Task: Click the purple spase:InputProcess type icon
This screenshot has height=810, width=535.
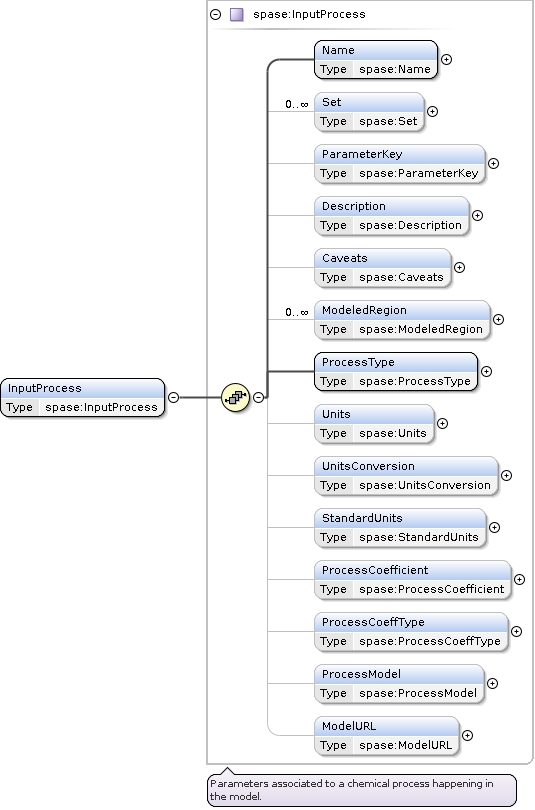Action: click(x=237, y=14)
